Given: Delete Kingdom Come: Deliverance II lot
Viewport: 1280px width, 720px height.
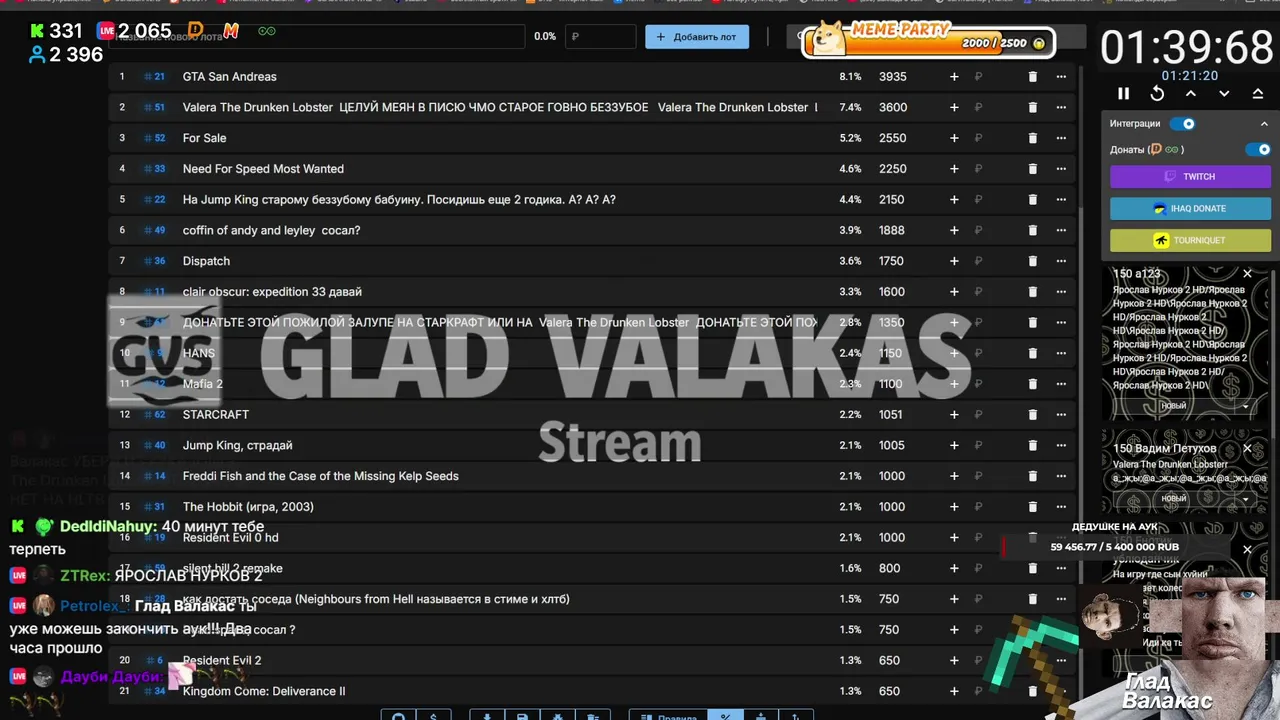Looking at the screenshot, I should 1033,691.
